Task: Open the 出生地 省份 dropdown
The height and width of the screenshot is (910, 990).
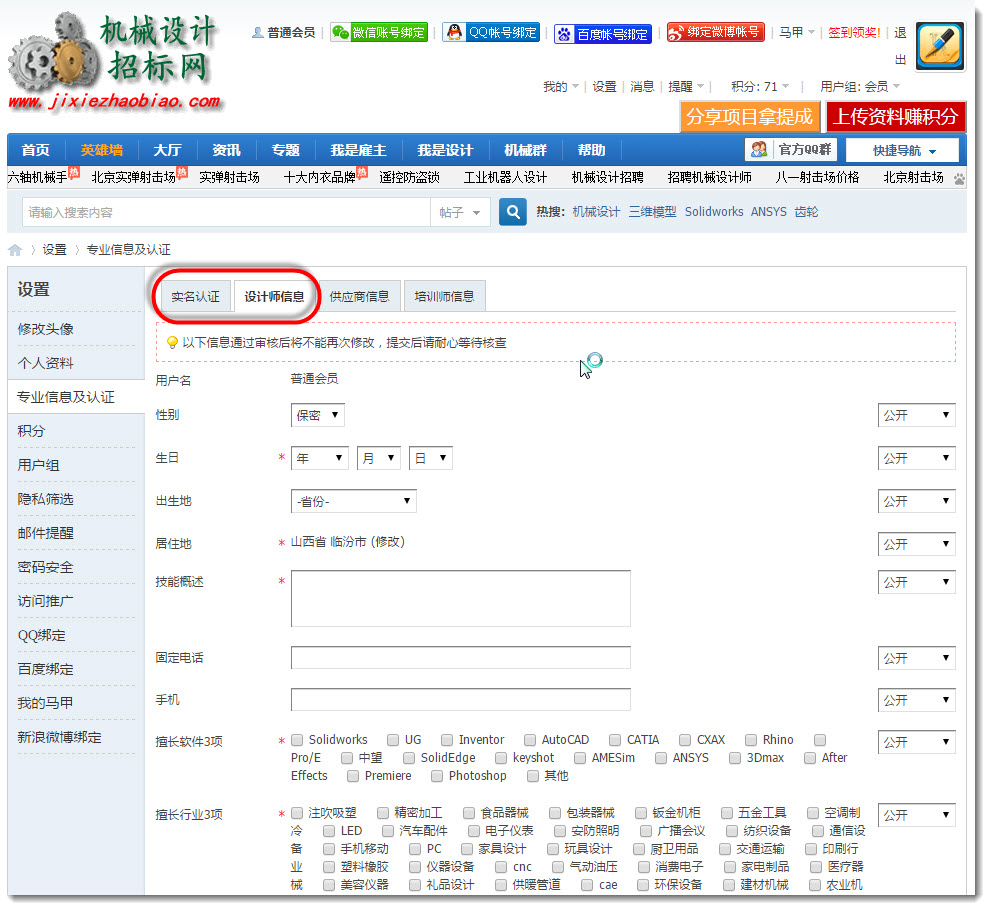Action: [354, 501]
